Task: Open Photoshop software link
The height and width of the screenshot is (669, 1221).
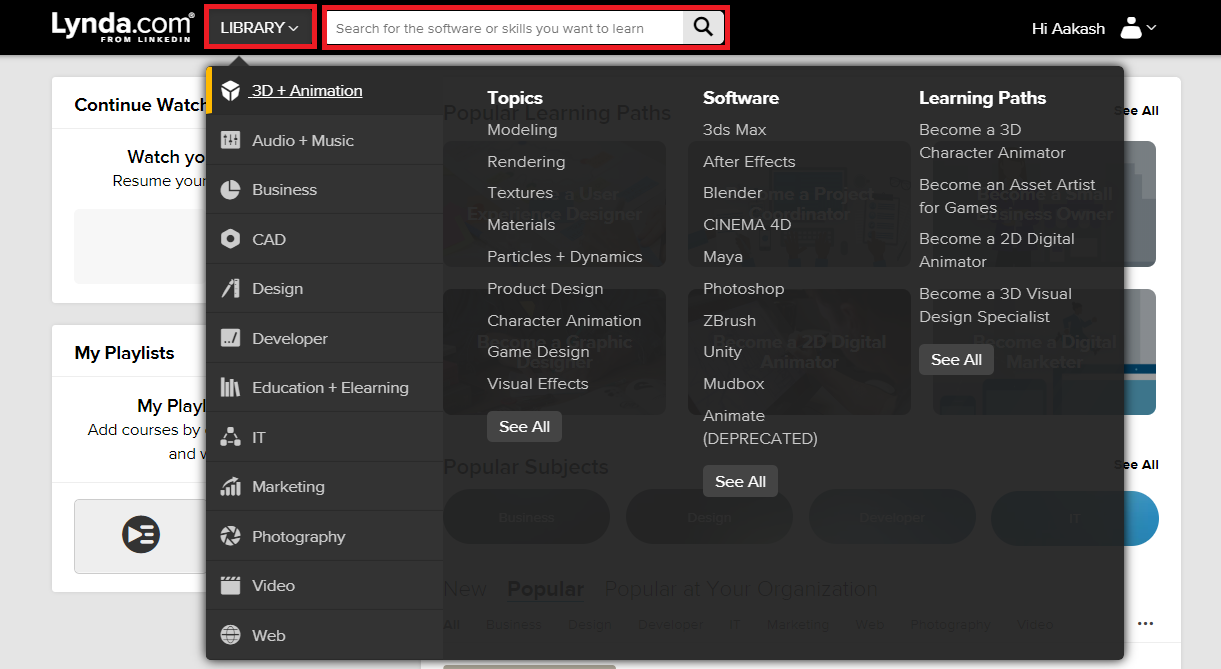Action: (744, 289)
